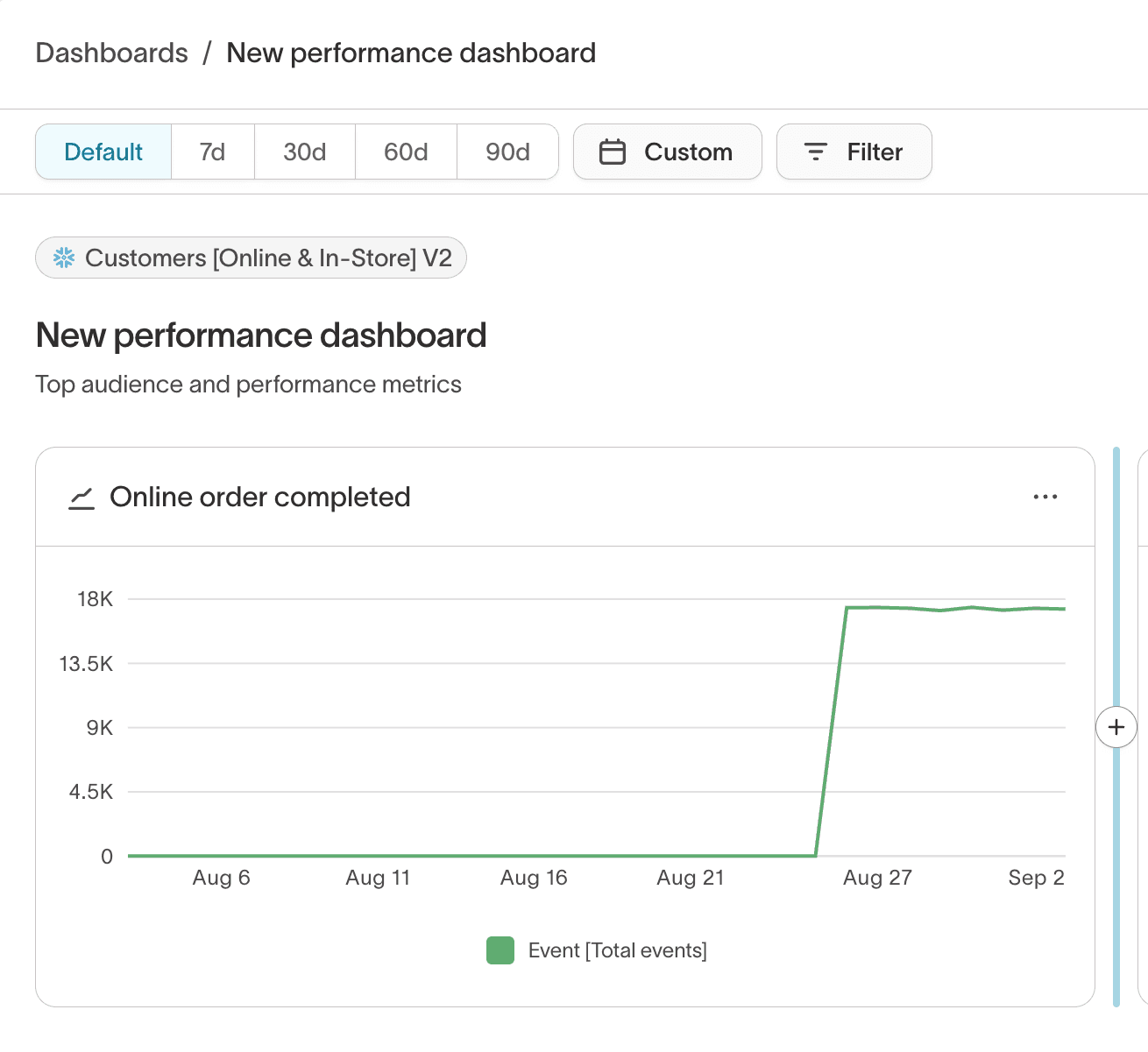
Task: Click the line chart icon beside Online order completed
Action: coord(81,498)
